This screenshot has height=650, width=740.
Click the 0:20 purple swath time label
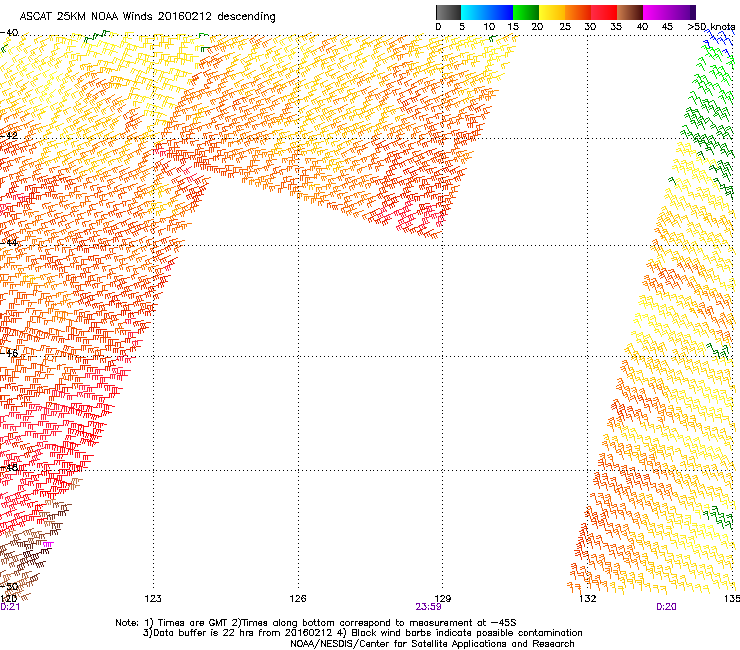666,607
